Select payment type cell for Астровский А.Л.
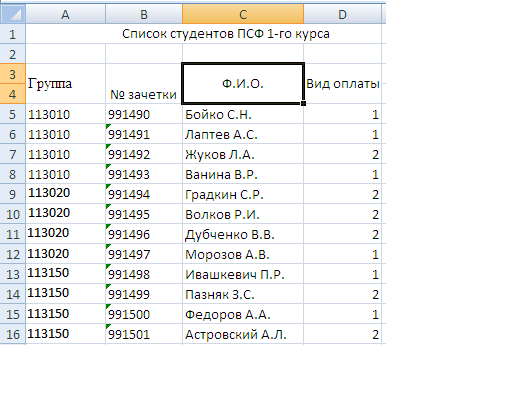 click(342, 334)
